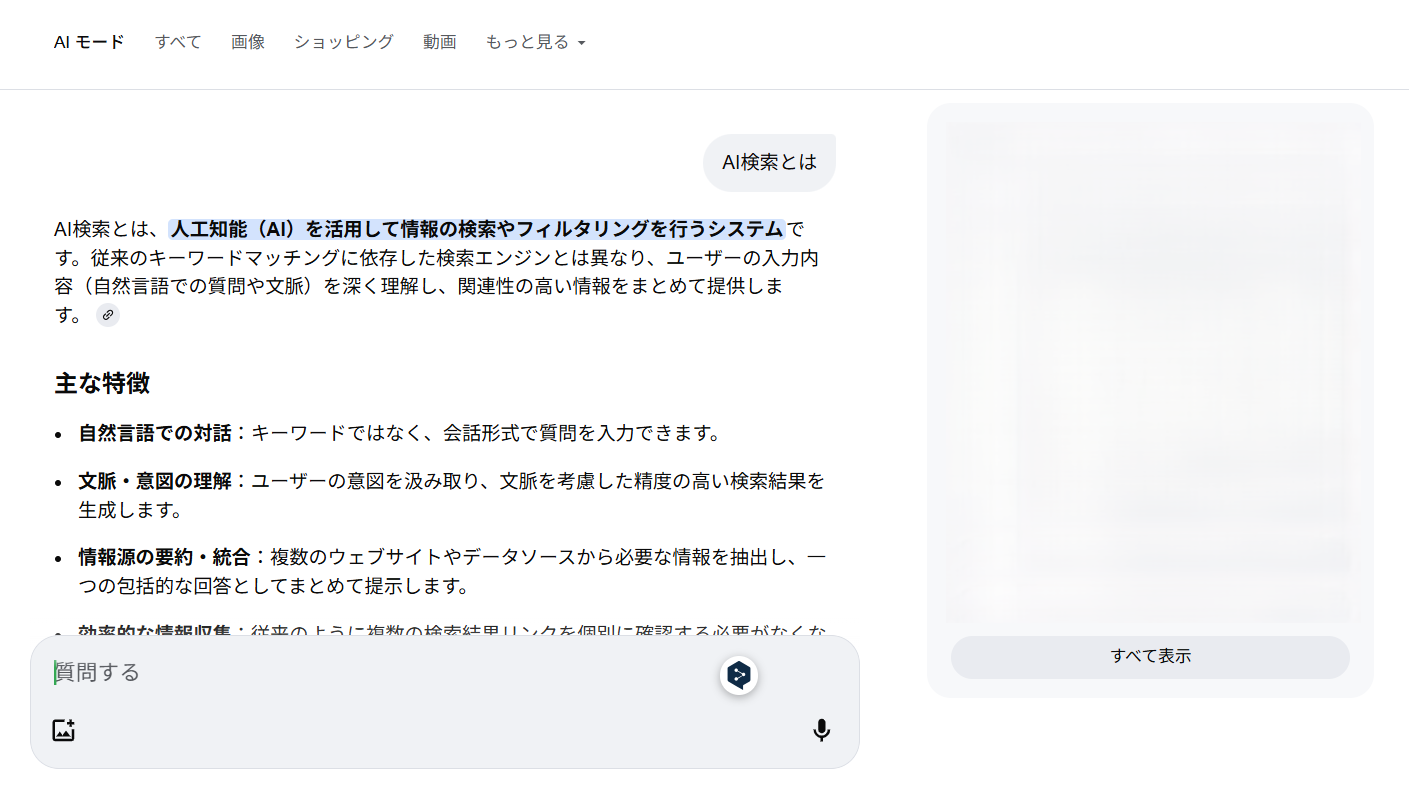Select the 動画 tab

click(x=440, y=42)
